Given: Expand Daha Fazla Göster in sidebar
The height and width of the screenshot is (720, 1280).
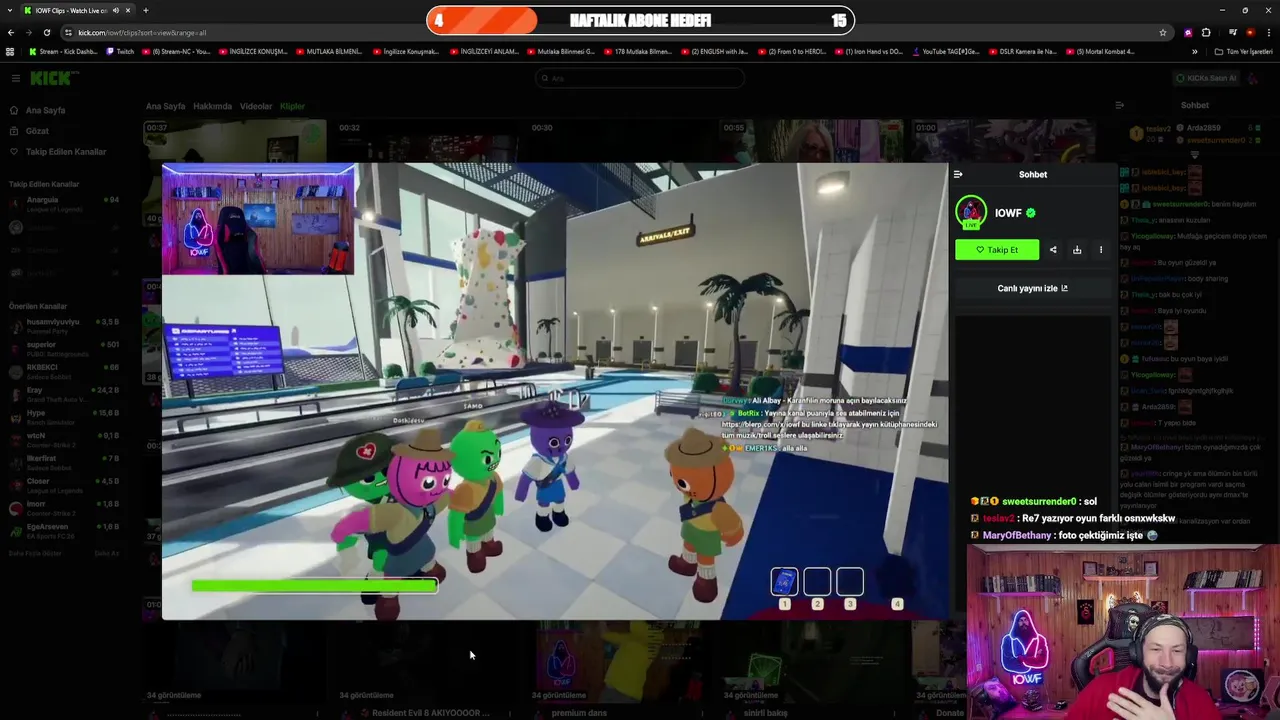Looking at the screenshot, I should coord(35,553).
